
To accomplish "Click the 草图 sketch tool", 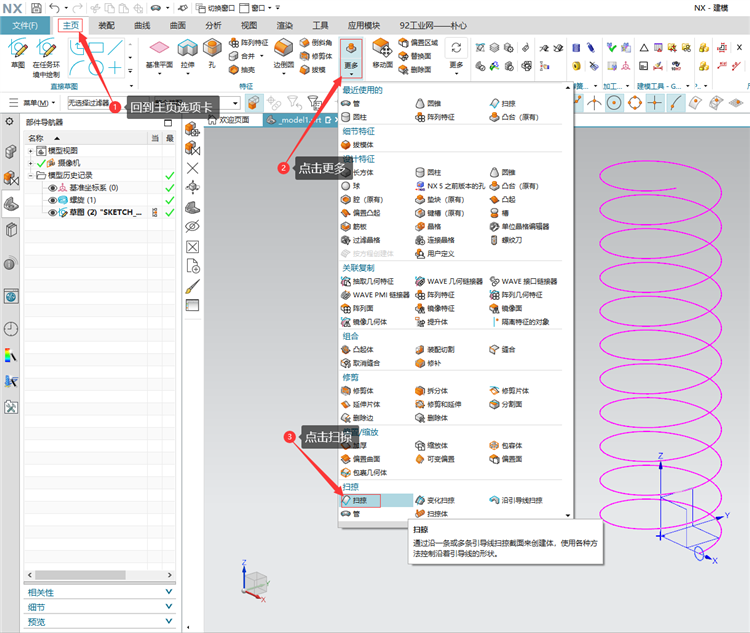I will [18, 54].
